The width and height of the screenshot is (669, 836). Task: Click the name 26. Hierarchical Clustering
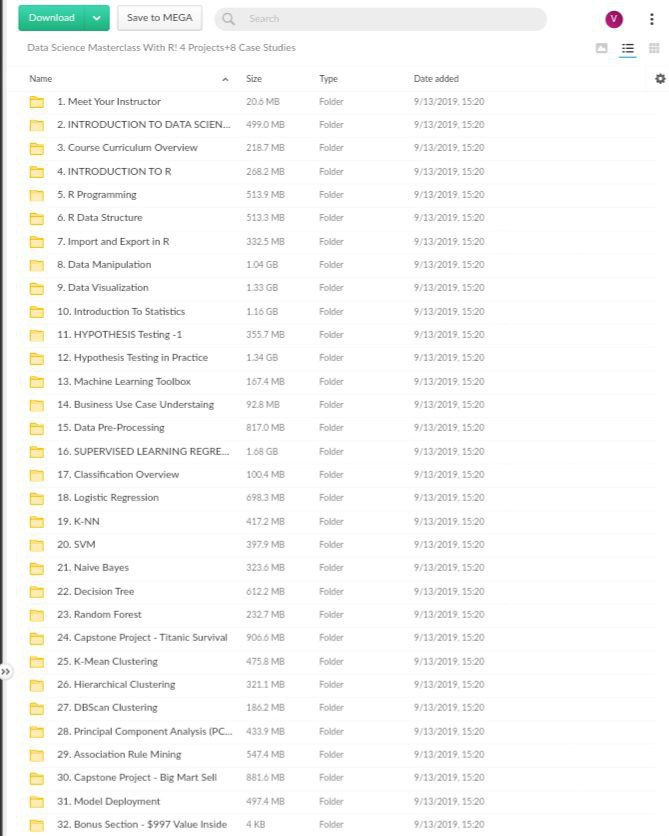116,685
